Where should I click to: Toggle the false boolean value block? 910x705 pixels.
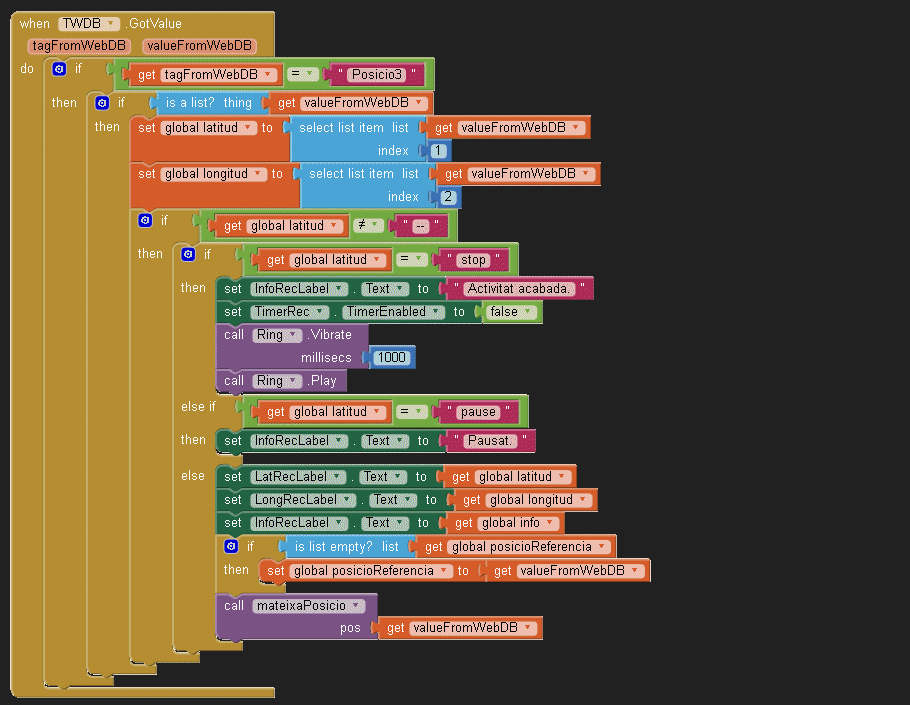point(511,312)
